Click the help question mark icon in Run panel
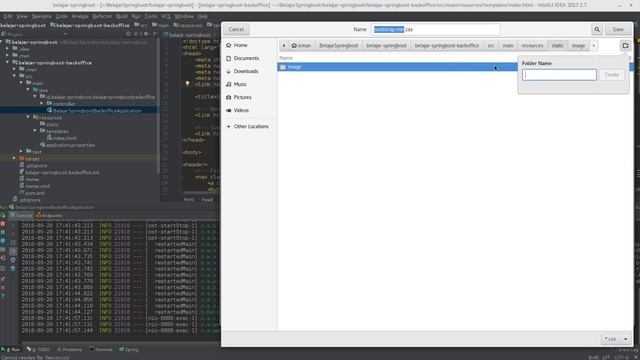This screenshot has width=640, height=360. [x=3, y=297]
